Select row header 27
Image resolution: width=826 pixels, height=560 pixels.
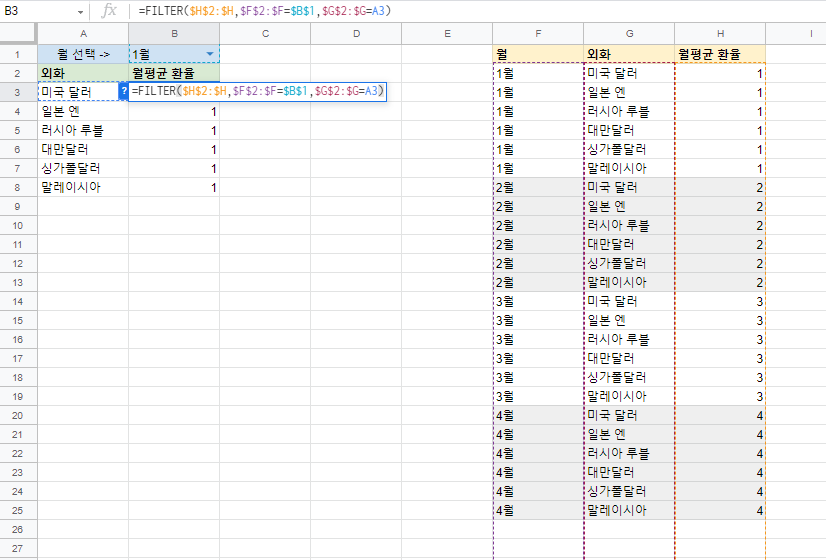pyautogui.click(x=18, y=548)
